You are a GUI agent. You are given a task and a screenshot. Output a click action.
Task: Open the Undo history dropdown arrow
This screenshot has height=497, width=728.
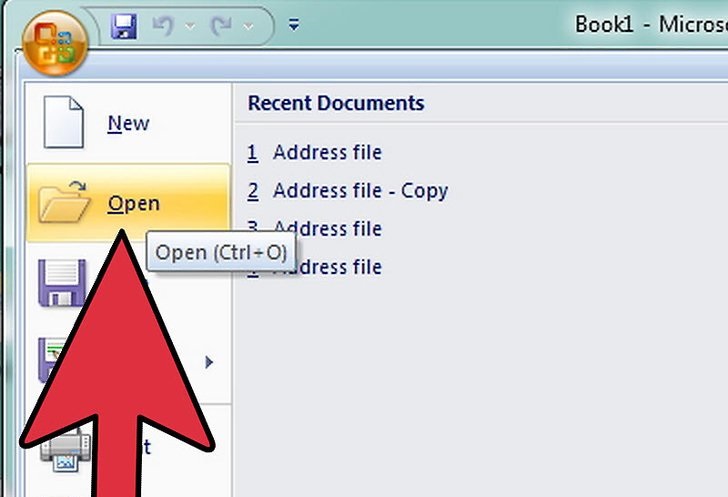pyautogui.click(x=190, y=26)
